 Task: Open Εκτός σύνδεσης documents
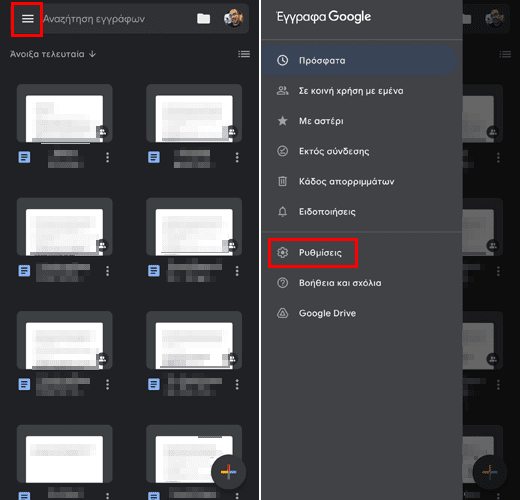click(362, 151)
